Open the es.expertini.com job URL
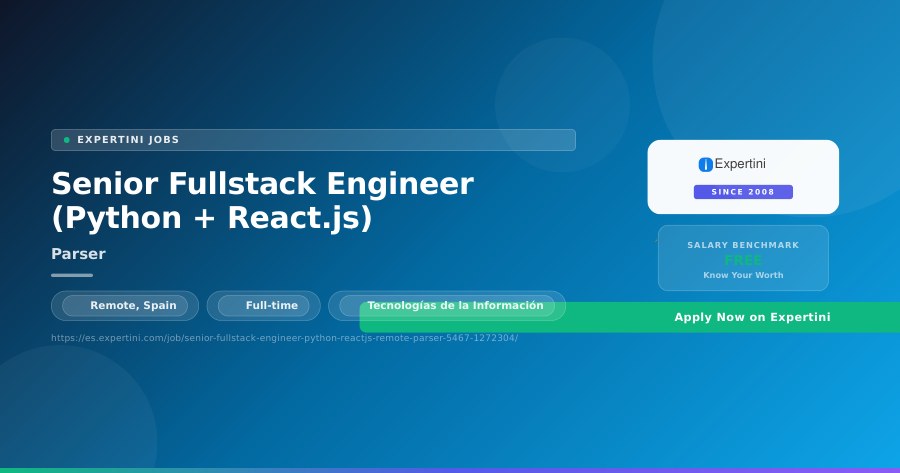 coord(285,338)
